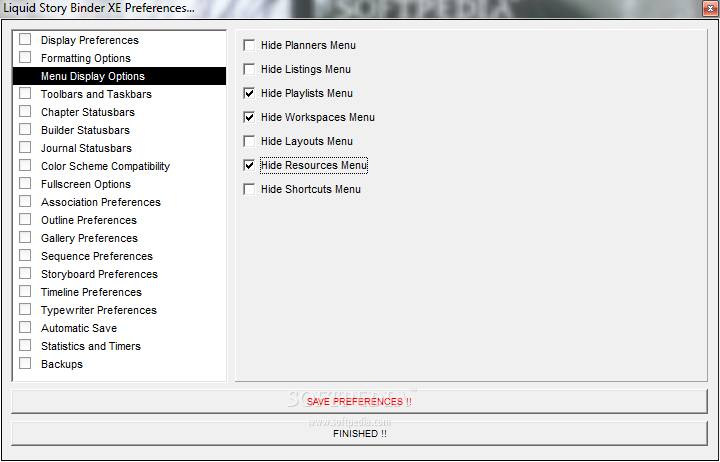Click the box beside Timeline Preferences
The height and width of the screenshot is (462, 720).
click(x=25, y=291)
